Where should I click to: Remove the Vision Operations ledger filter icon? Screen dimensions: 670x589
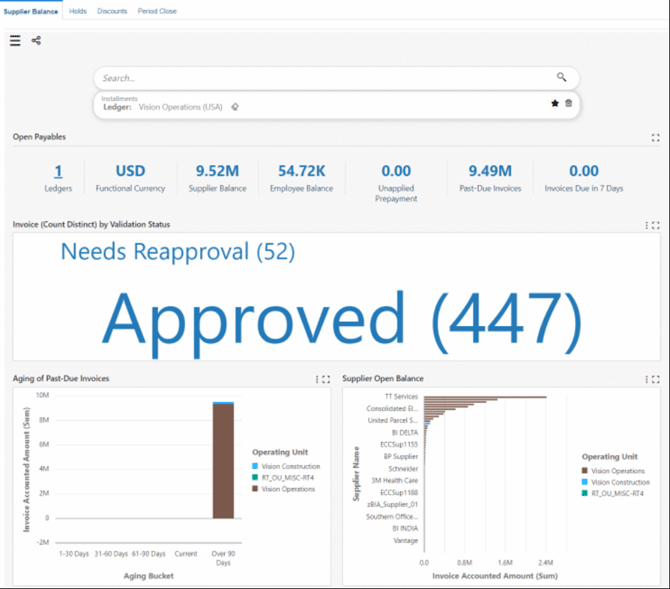[x=234, y=106]
